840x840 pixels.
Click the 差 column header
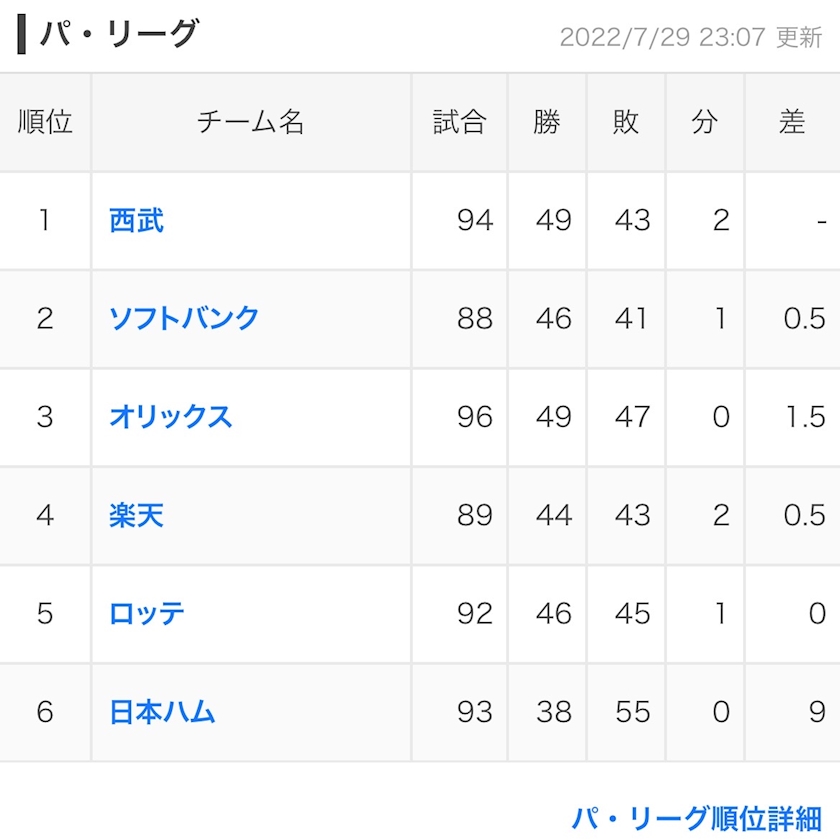click(792, 122)
